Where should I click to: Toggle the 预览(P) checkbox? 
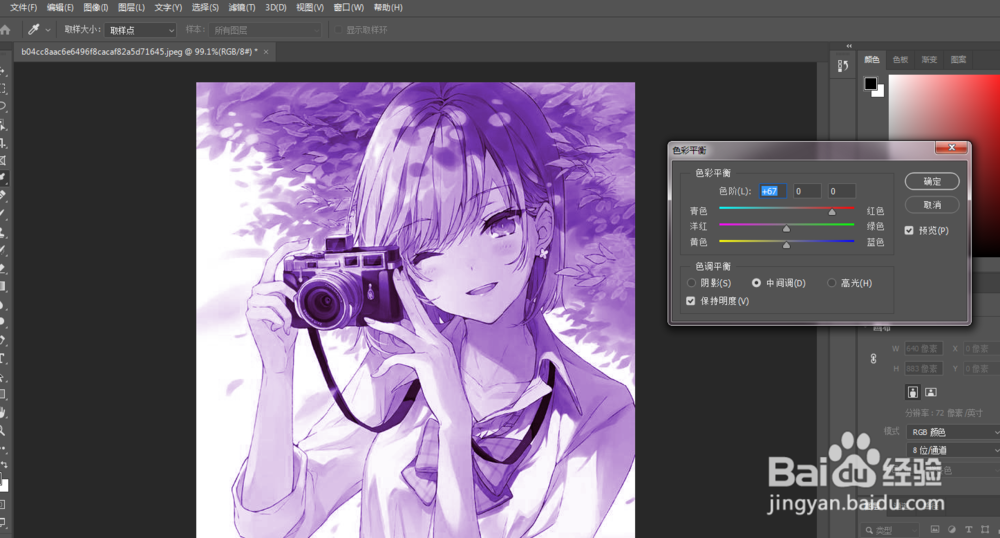909,231
